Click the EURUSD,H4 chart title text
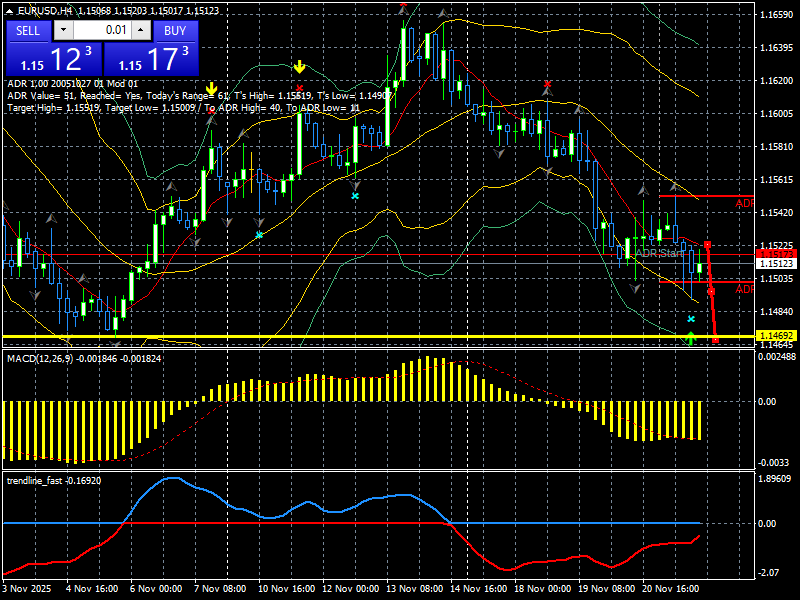The width and height of the screenshot is (800, 600). pyautogui.click(x=47, y=11)
